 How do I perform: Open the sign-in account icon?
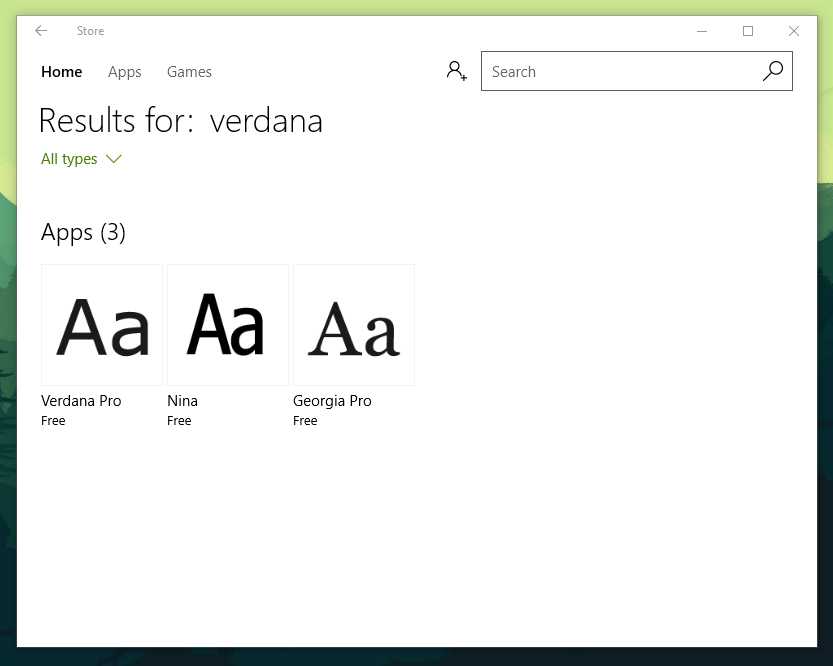coord(456,71)
